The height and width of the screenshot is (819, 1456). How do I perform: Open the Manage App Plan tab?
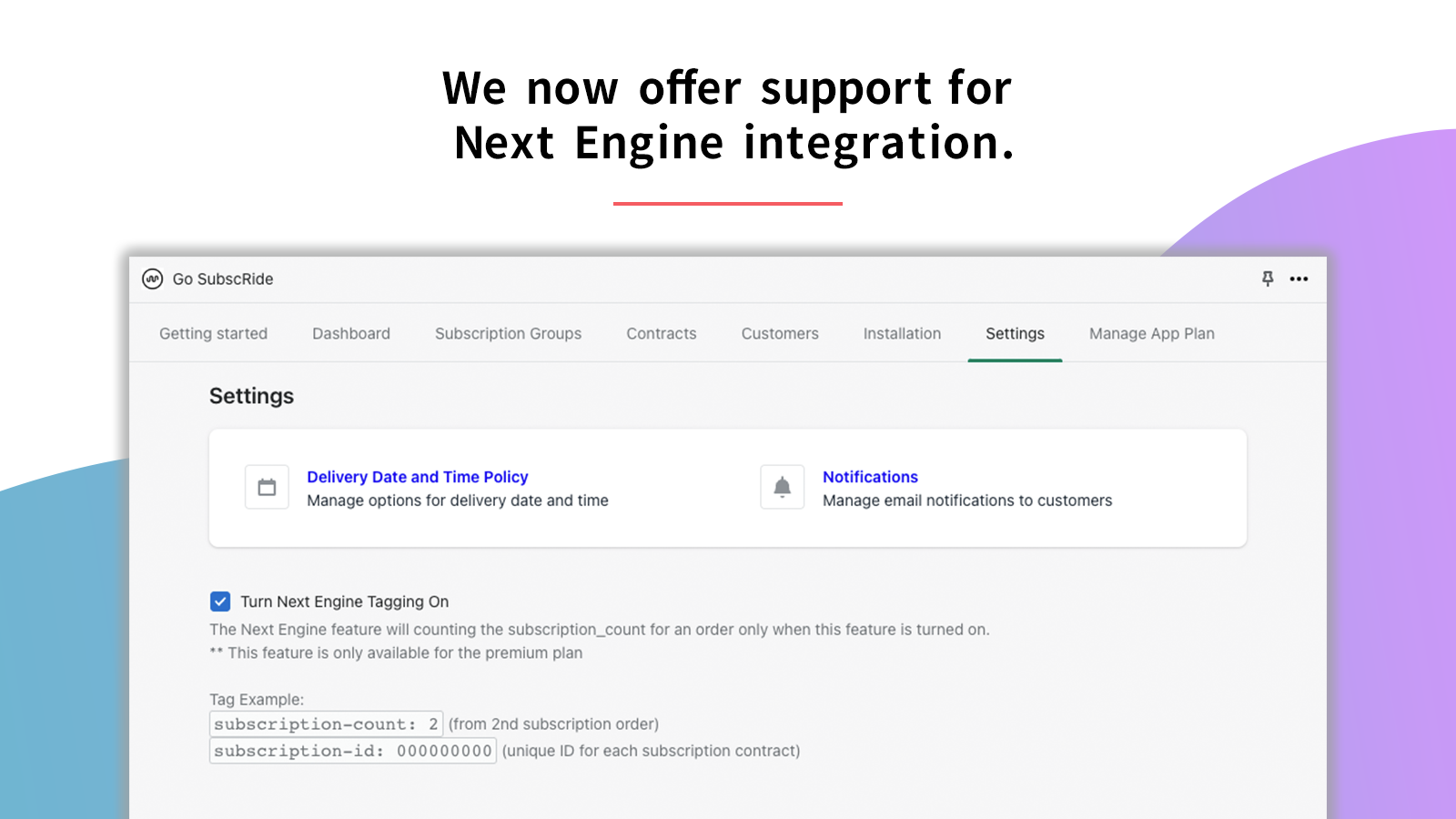(1151, 334)
